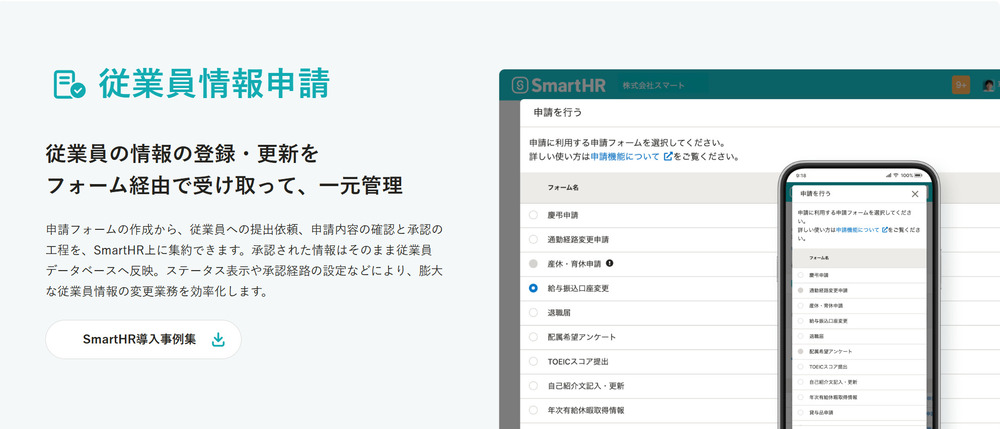Select 通勤経路変更申請 radio on the phone
Viewport: 1000px width, 429px height.
click(800, 290)
